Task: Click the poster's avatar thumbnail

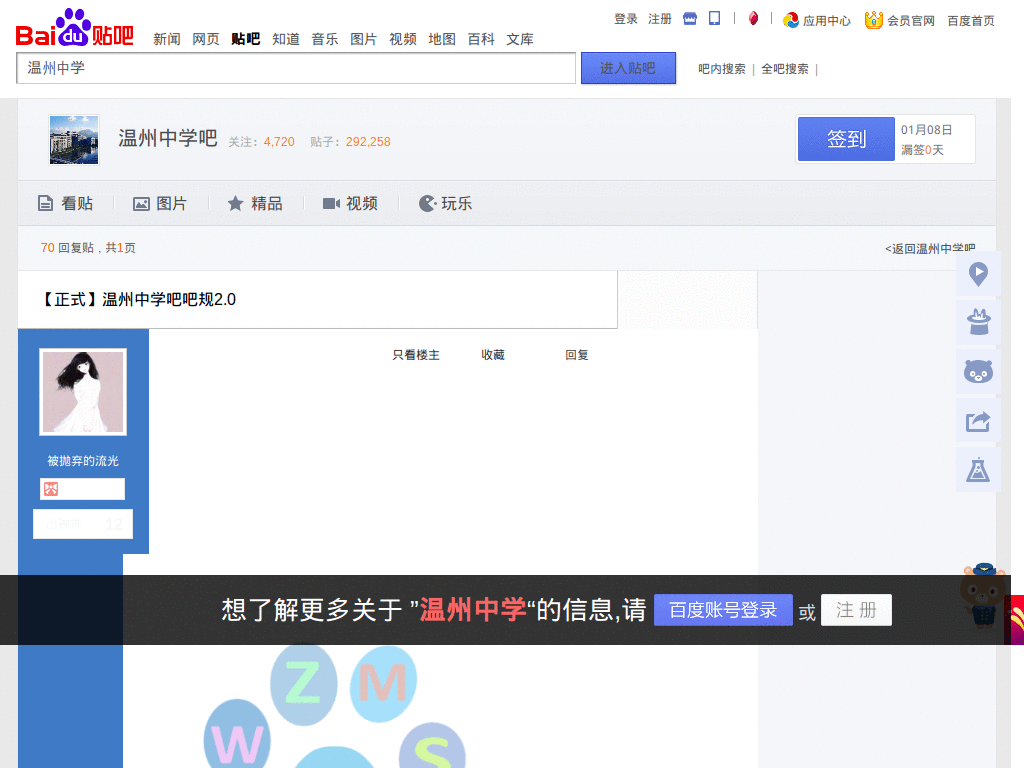Action: [x=83, y=392]
